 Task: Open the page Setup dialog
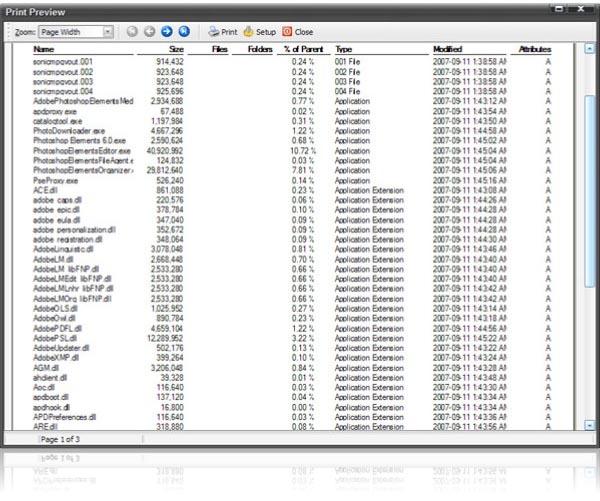(x=259, y=32)
